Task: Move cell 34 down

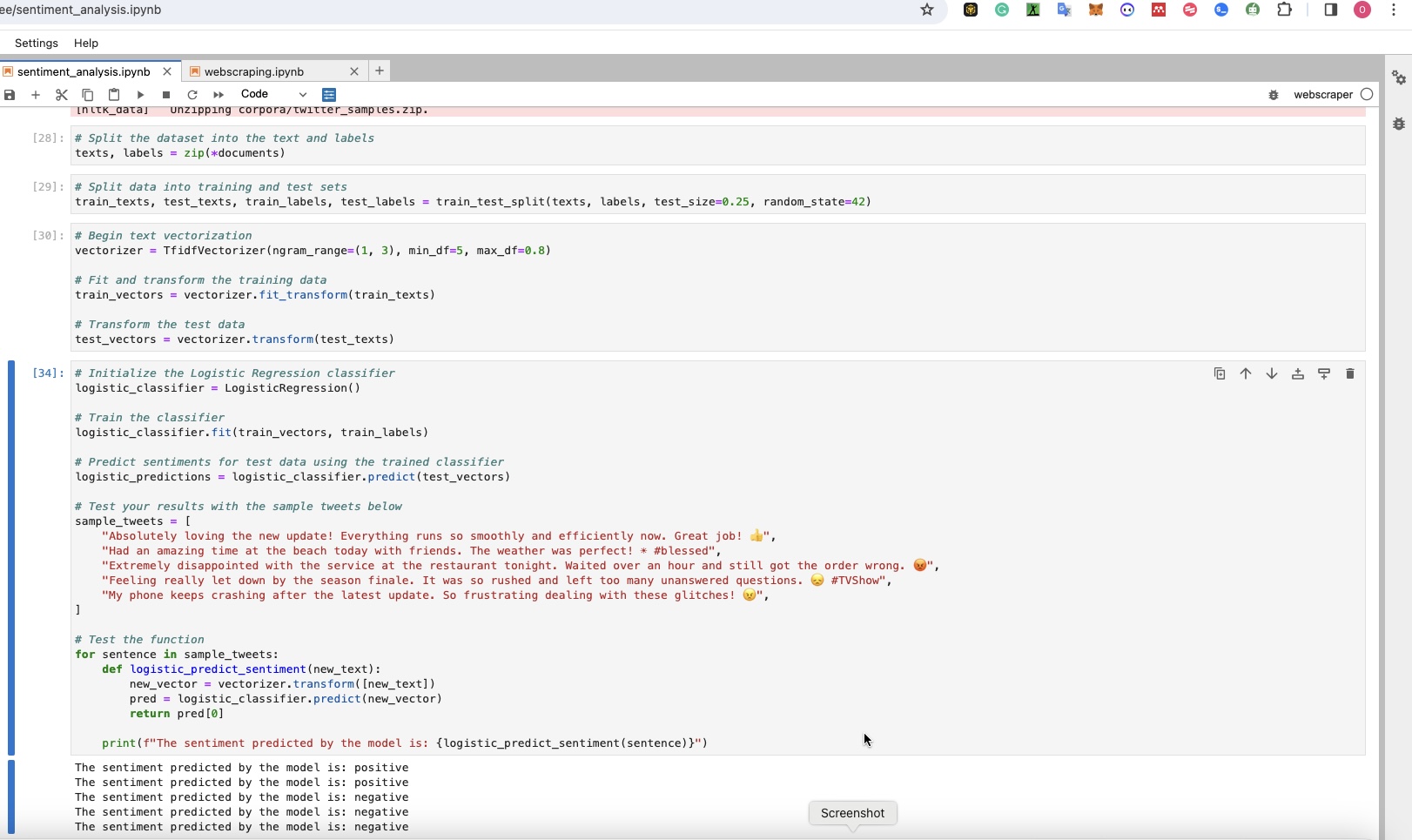Action: coord(1272,373)
